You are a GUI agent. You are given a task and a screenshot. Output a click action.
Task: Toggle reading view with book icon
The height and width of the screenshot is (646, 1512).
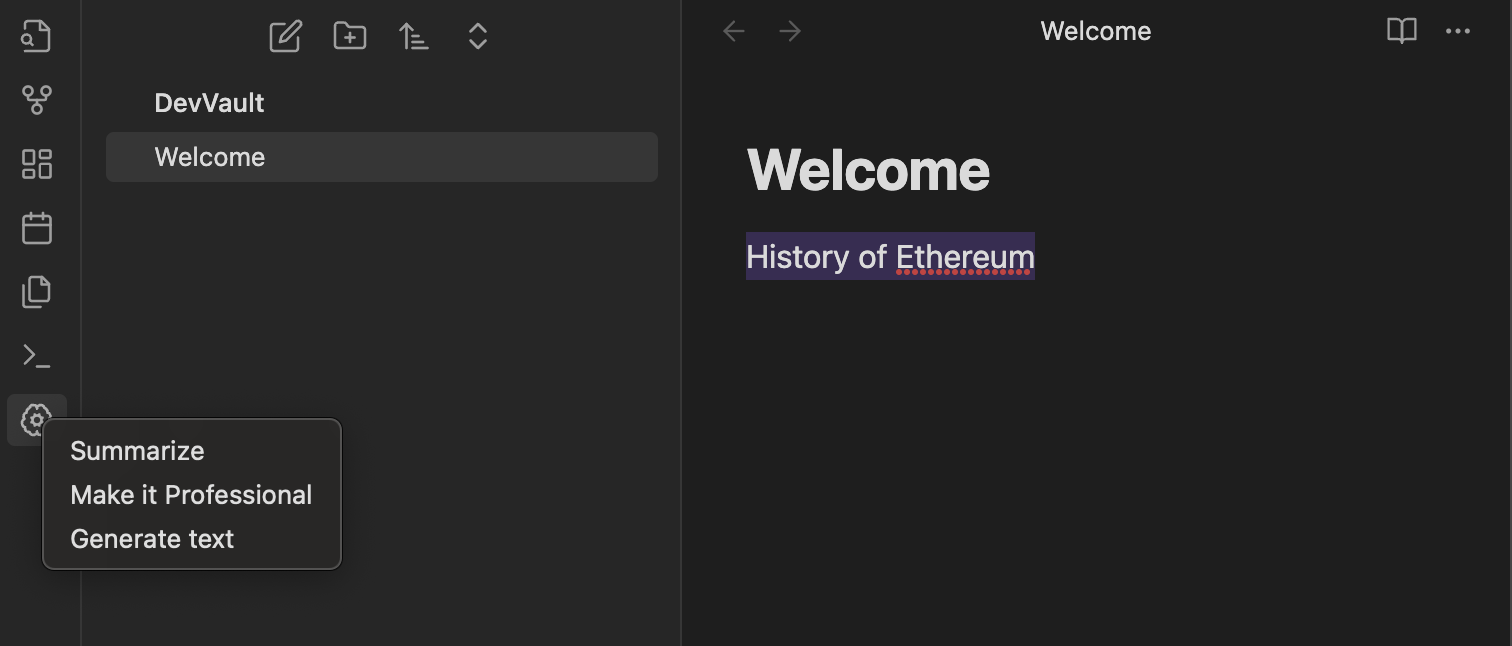[1402, 31]
